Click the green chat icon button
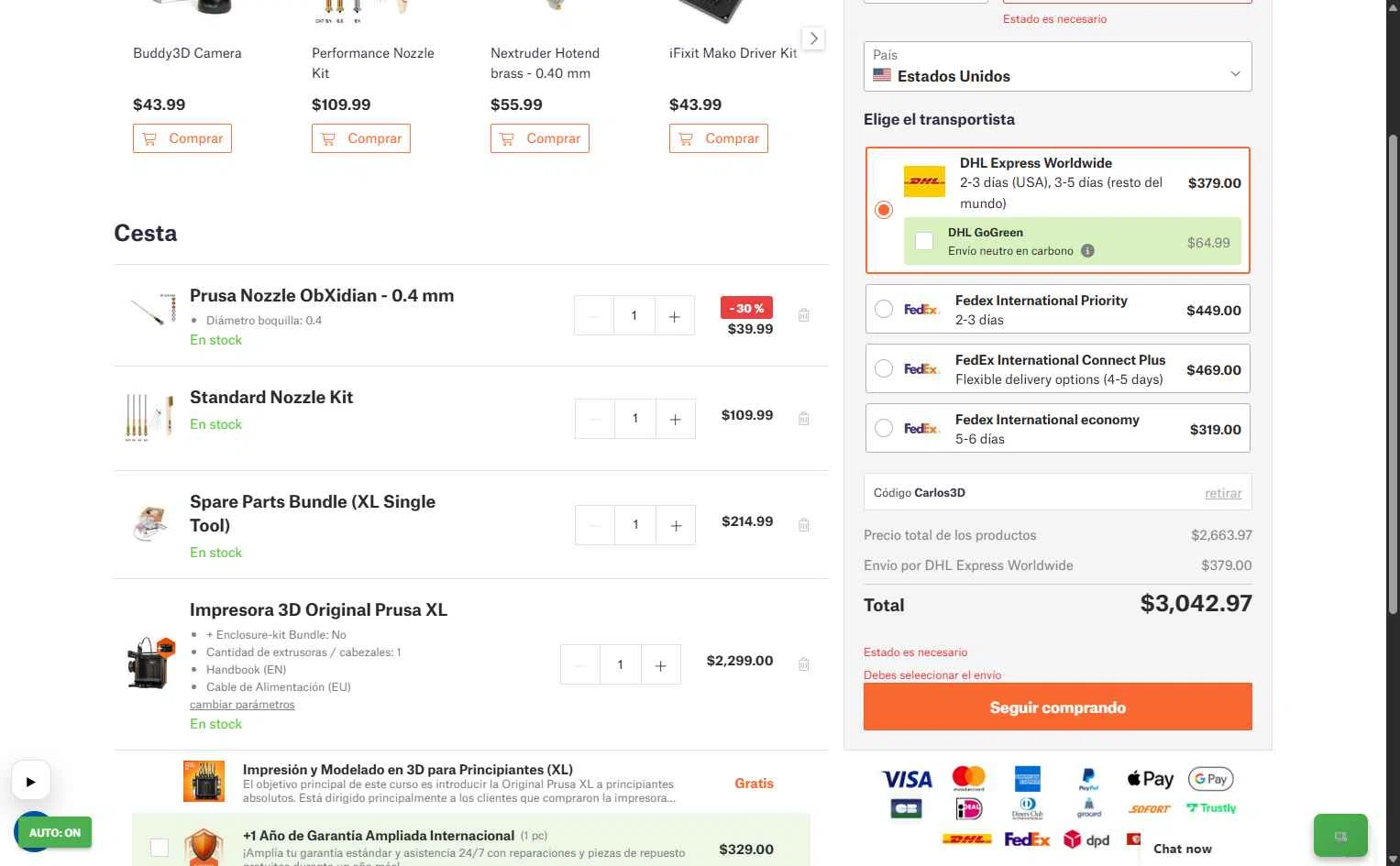Viewport: 1400px width, 866px height. [1340, 836]
